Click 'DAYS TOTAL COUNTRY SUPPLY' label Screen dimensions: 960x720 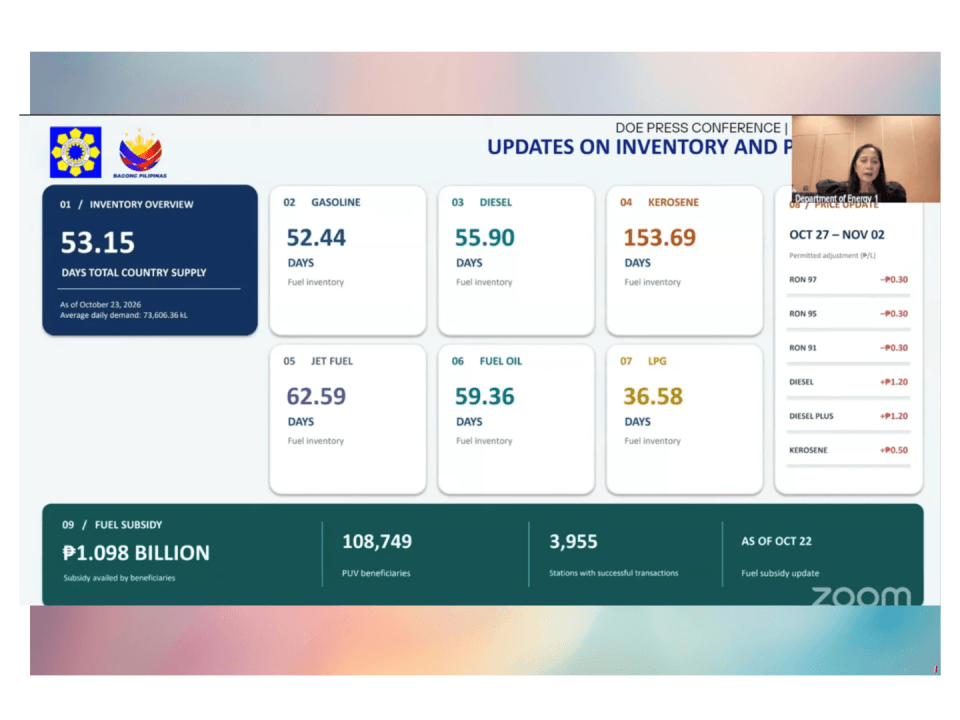tap(133, 272)
